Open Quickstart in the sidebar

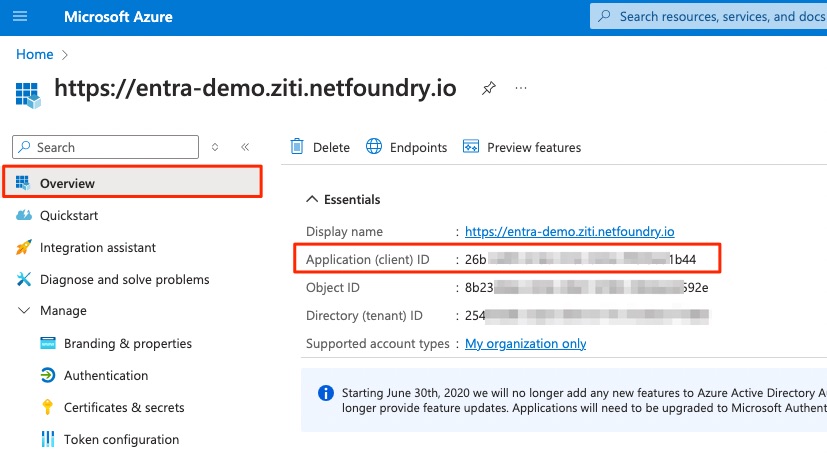(x=69, y=215)
